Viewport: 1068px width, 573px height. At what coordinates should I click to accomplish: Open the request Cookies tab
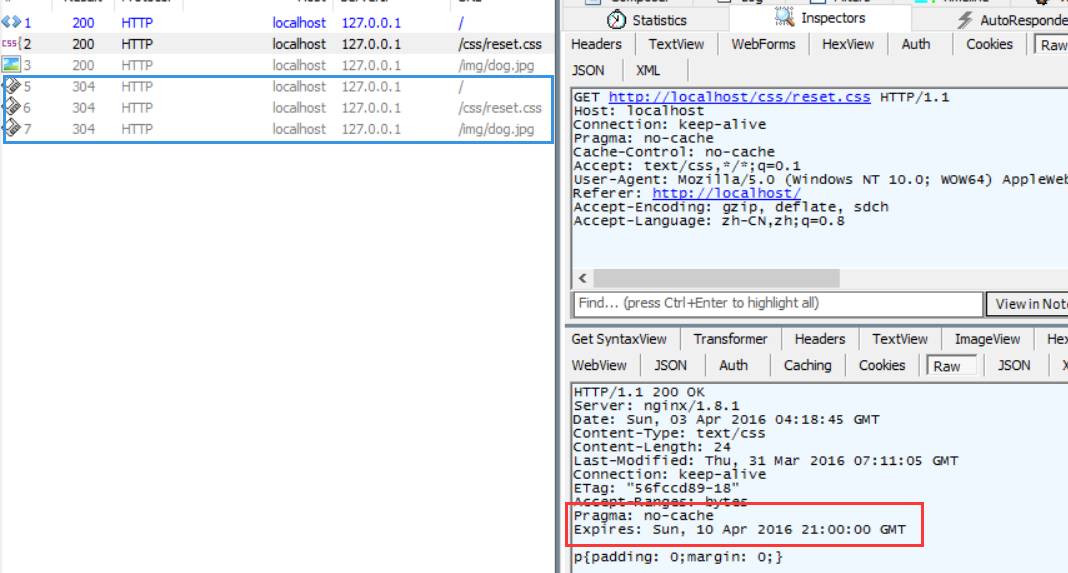(989, 44)
